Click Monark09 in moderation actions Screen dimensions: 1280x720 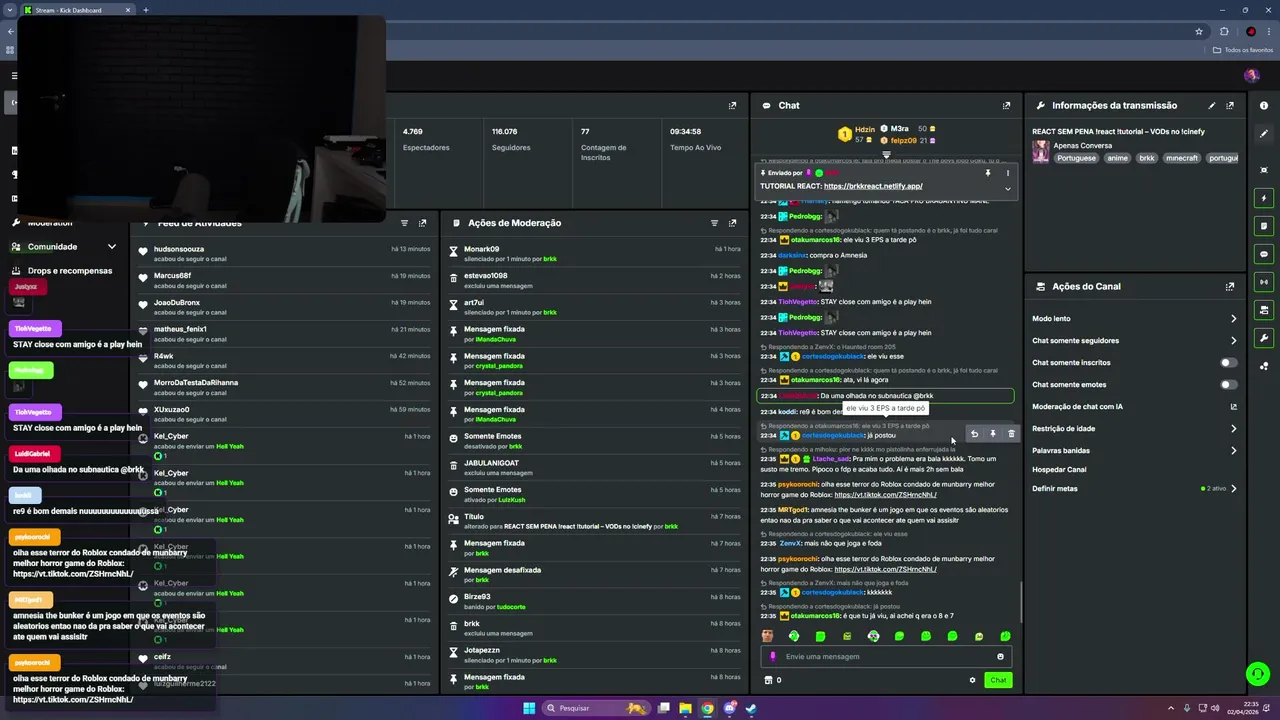(481, 249)
